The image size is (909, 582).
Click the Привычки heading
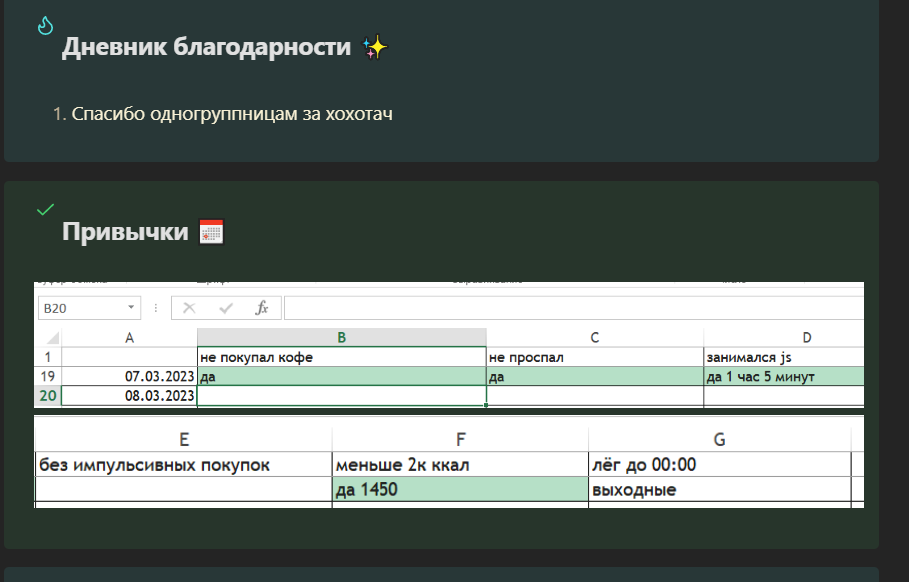coord(125,232)
